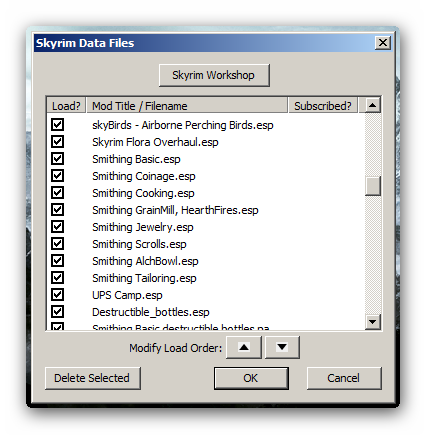Move selected mod up in load order
Image resolution: width=427 pixels, height=435 pixels.
[244, 347]
